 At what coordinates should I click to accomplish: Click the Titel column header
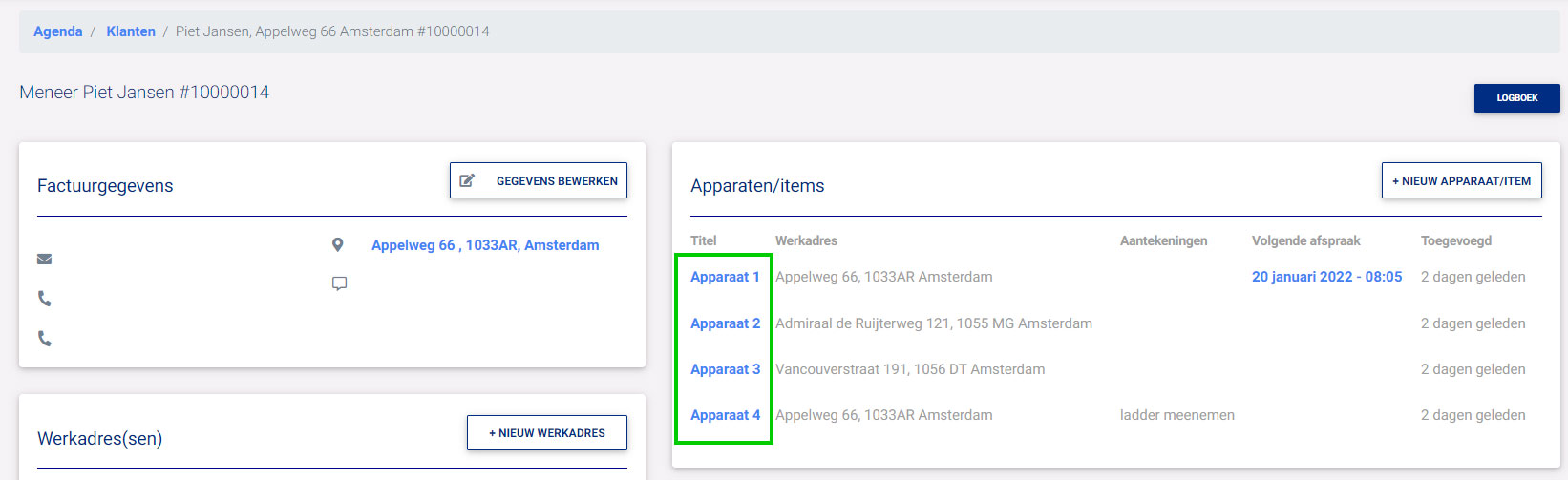[704, 240]
